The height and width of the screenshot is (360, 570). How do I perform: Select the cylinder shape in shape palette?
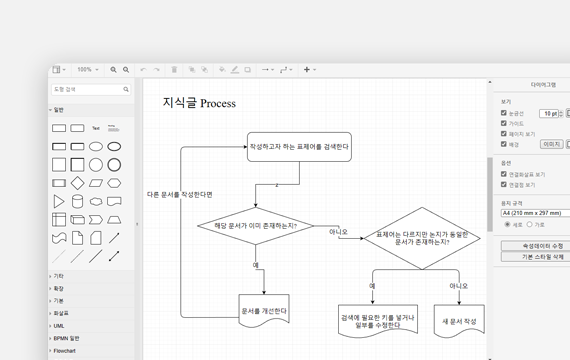coord(77,201)
